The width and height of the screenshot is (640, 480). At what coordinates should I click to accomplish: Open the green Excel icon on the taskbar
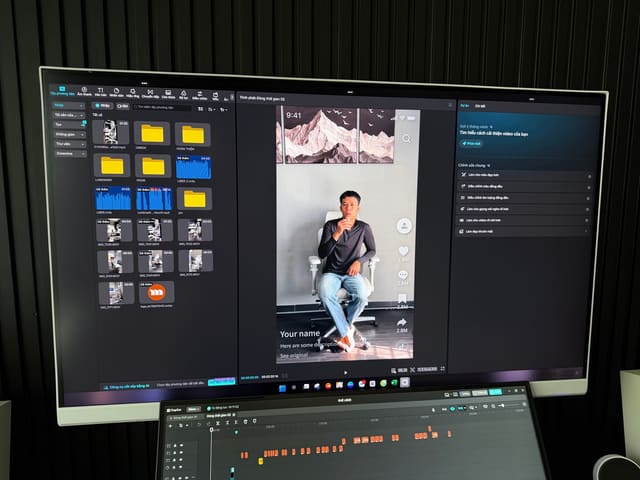(x=394, y=383)
